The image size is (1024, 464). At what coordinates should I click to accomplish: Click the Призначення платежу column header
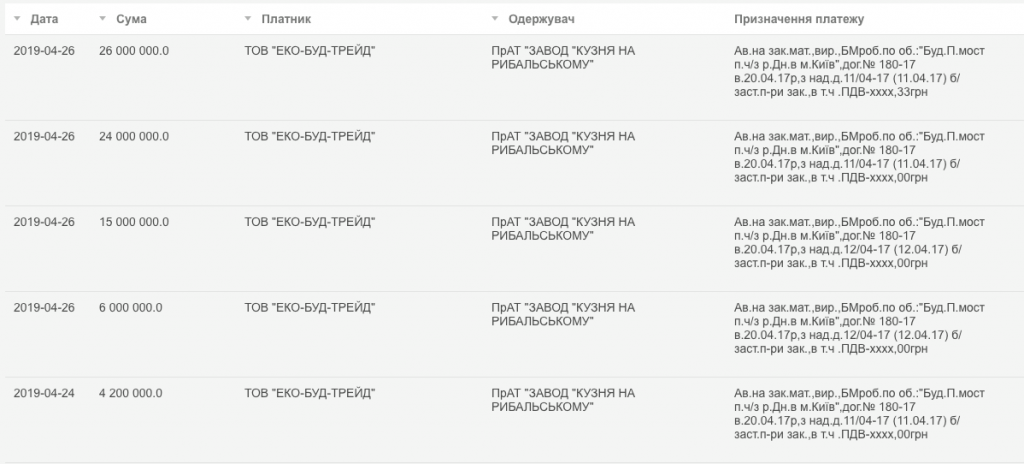tap(798, 19)
